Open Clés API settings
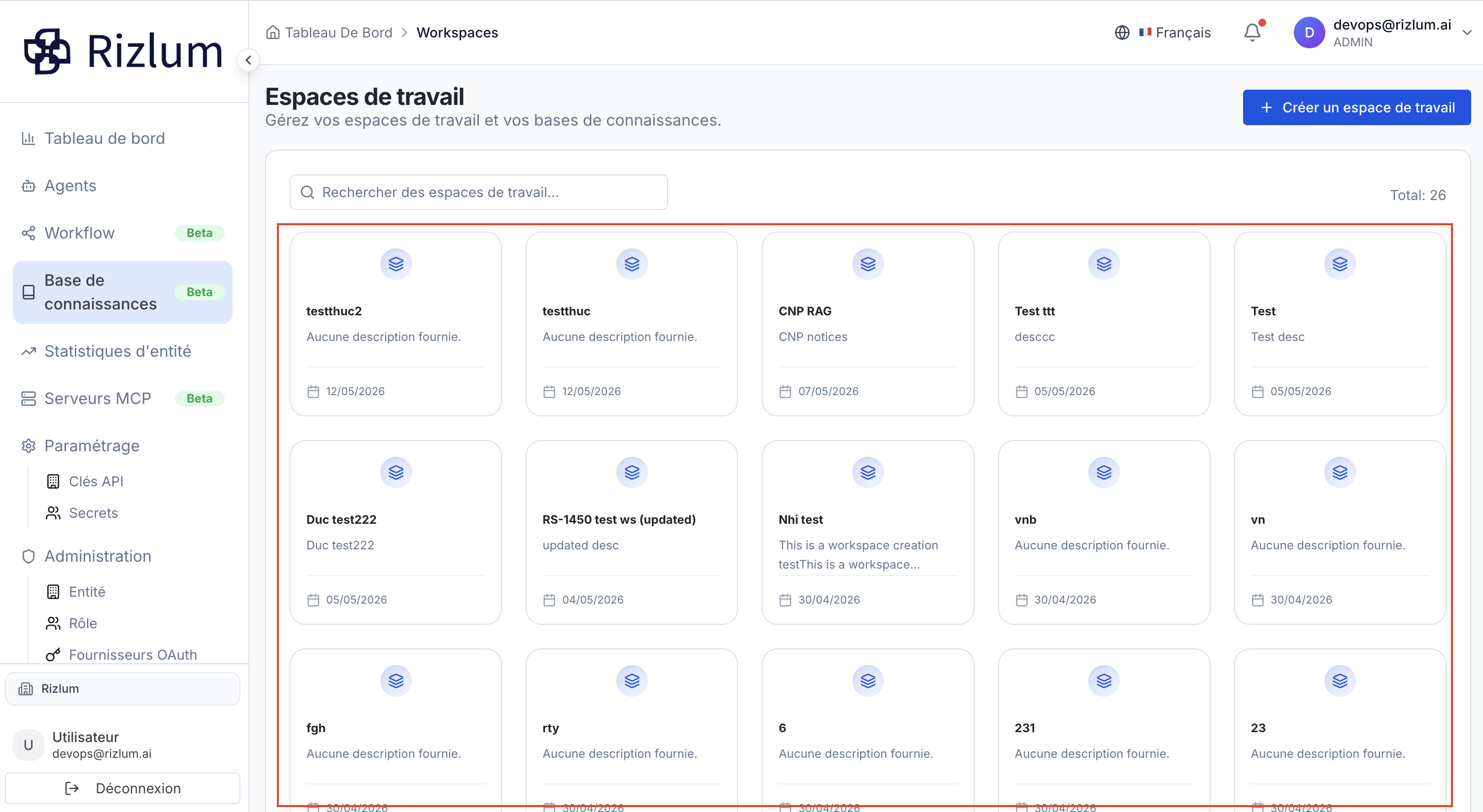 click(96, 481)
